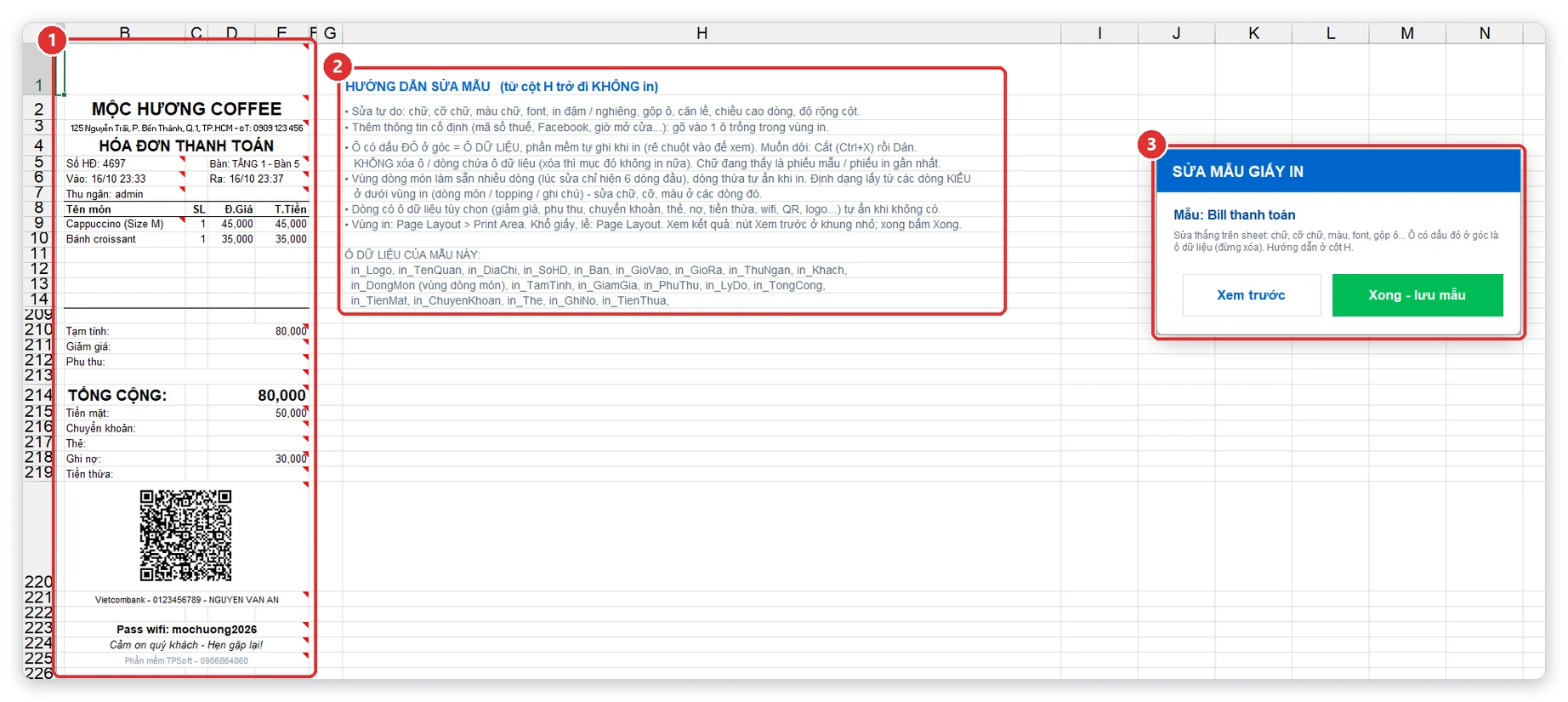Select the QR code image on the bill
This screenshot has width=1568, height=702.
pyautogui.click(x=186, y=535)
